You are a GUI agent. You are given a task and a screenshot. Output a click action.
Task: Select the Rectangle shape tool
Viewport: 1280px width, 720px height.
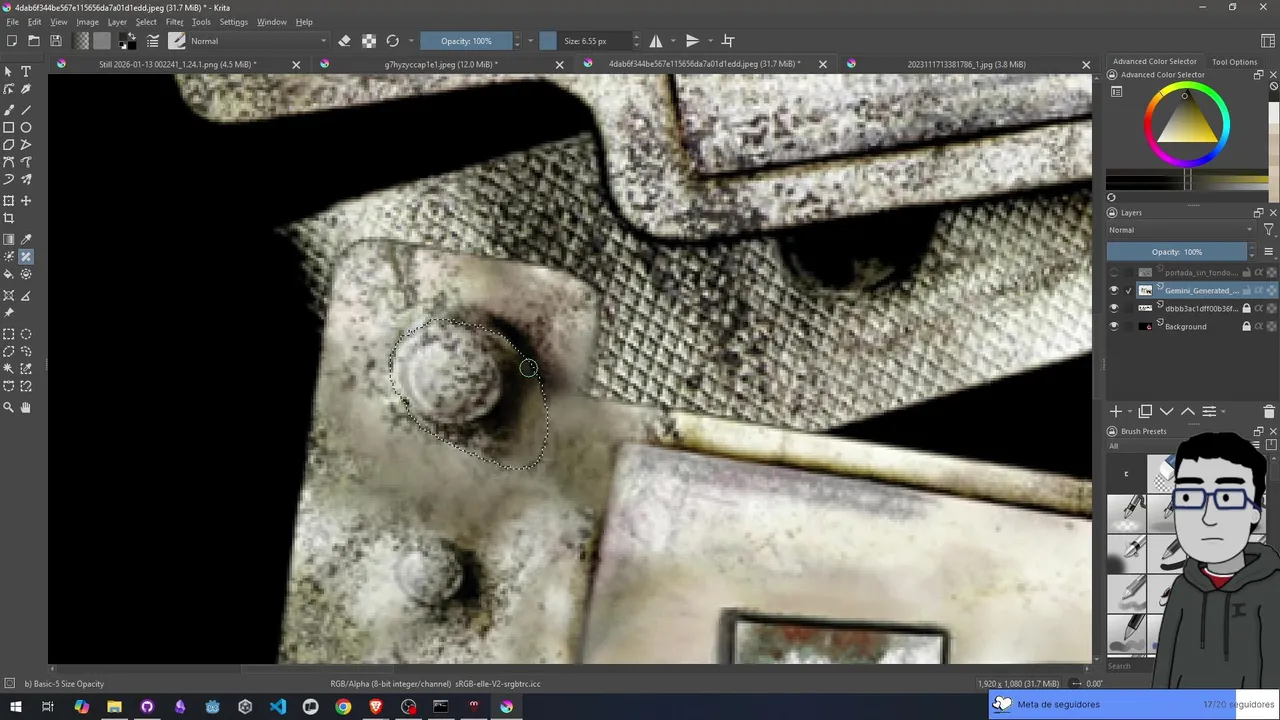coord(9,128)
